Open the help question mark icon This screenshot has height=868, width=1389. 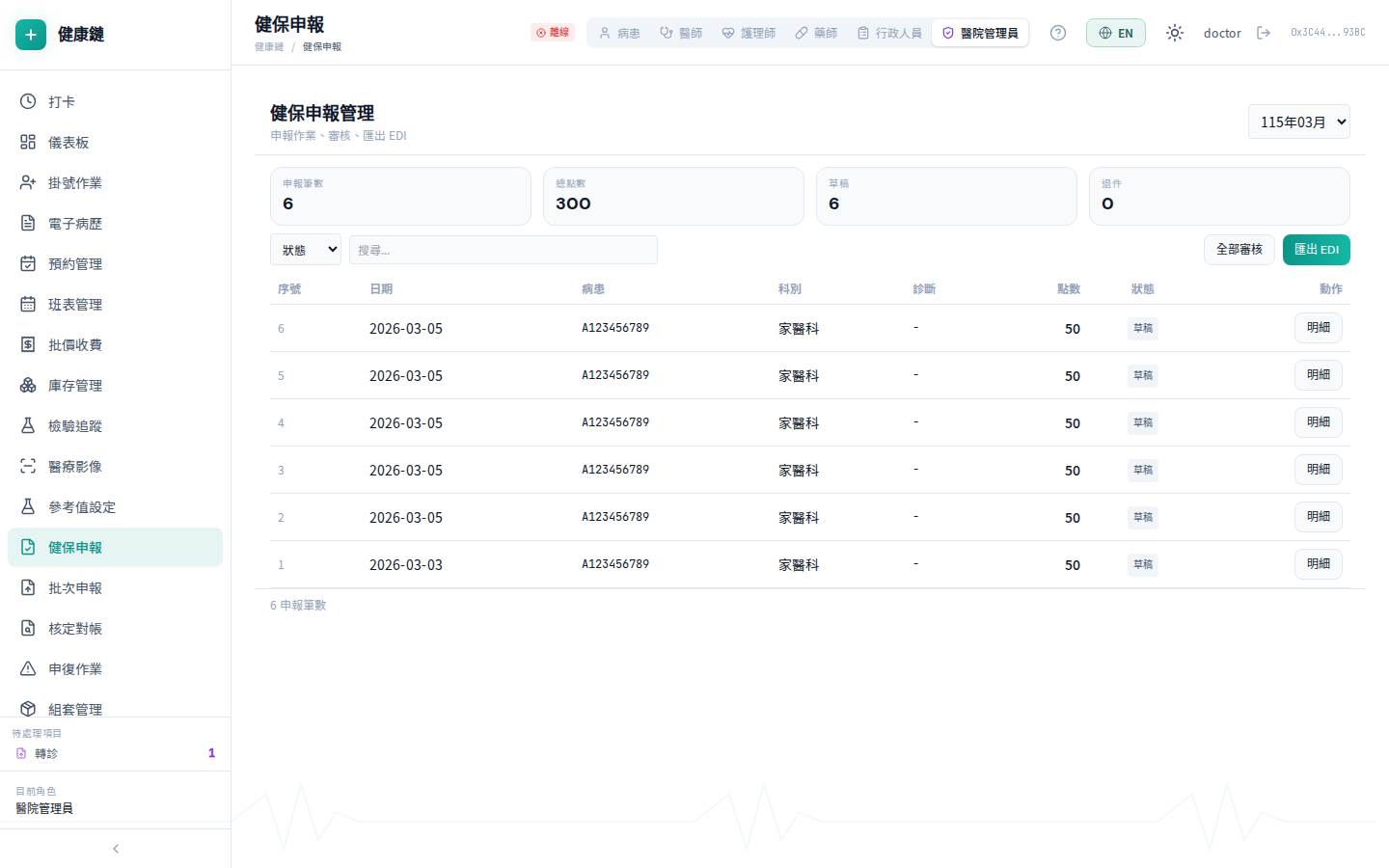(x=1058, y=32)
